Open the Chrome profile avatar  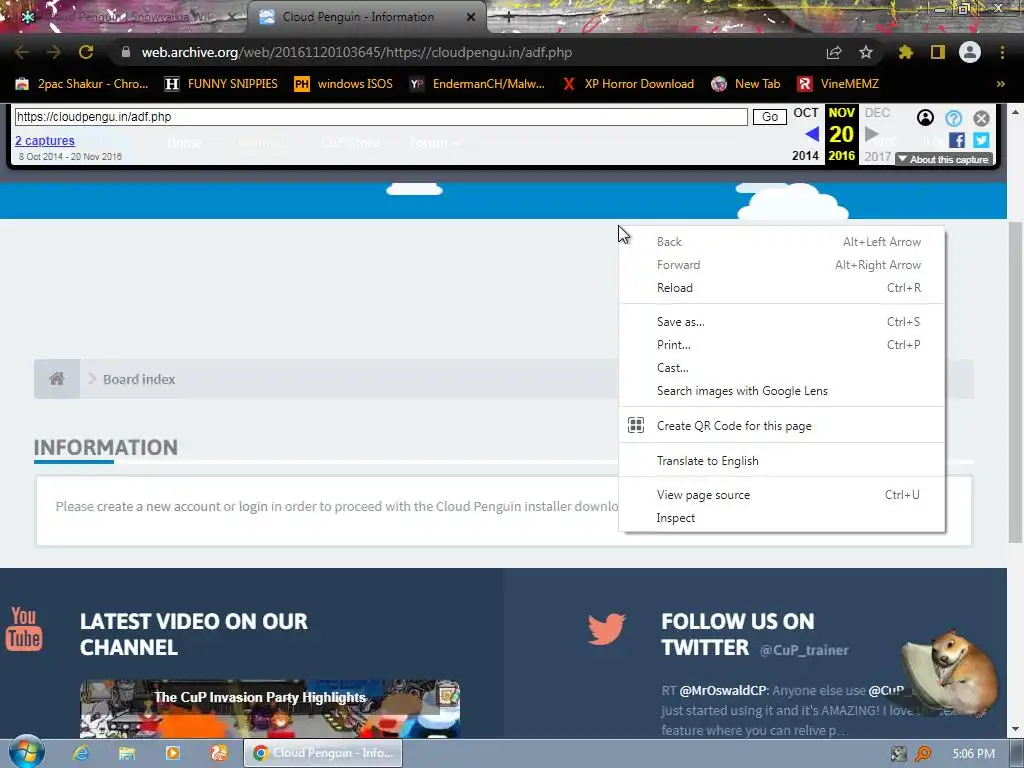coord(970,52)
